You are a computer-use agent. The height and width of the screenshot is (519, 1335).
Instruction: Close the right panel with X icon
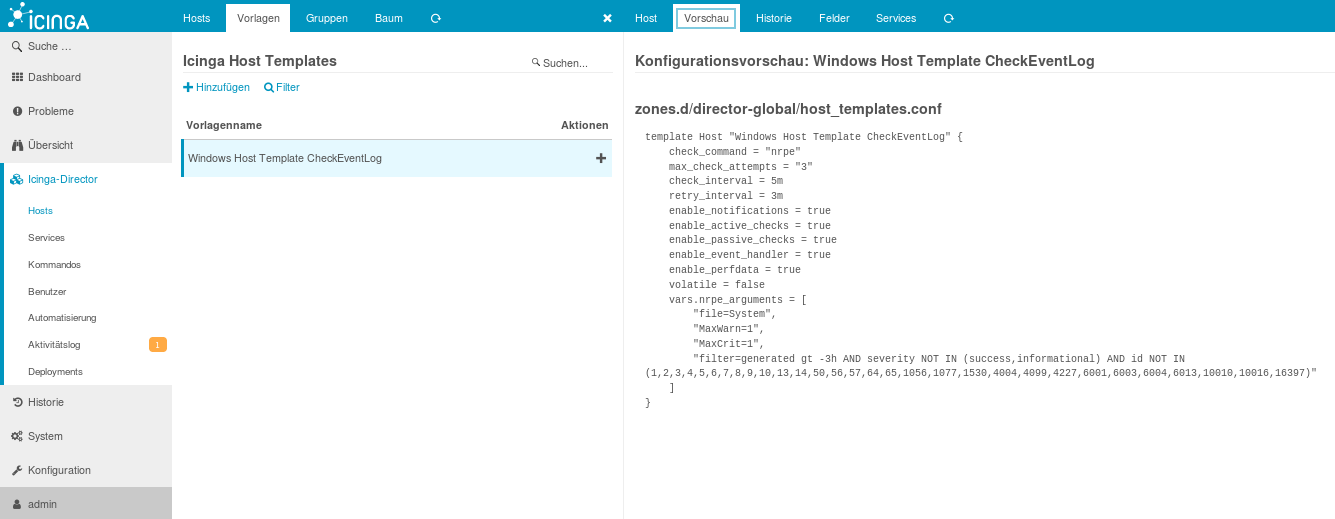pyautogui.click(x=607, y=18)
